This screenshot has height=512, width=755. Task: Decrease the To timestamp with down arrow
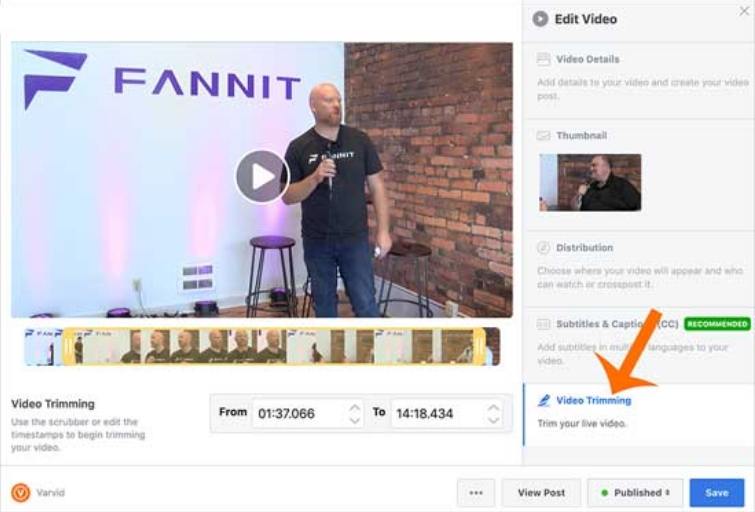pos(493,420)
